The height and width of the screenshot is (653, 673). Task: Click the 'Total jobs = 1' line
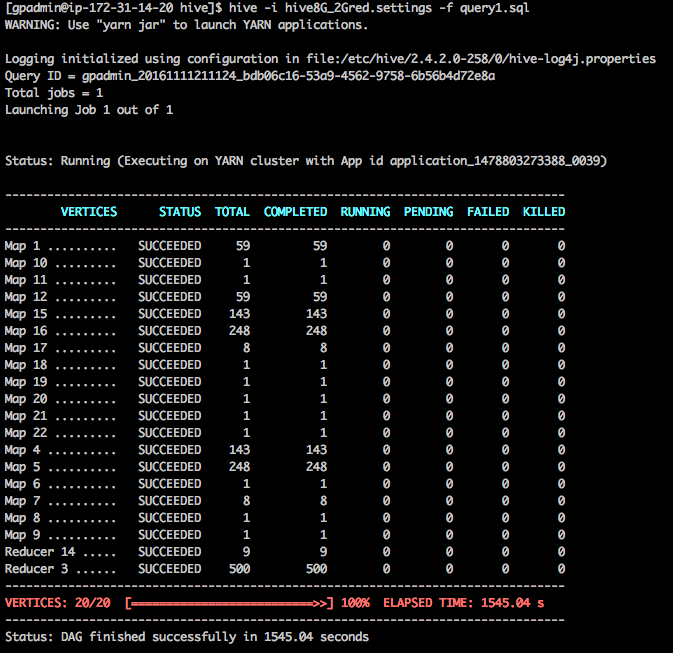(x=54, y=93)
